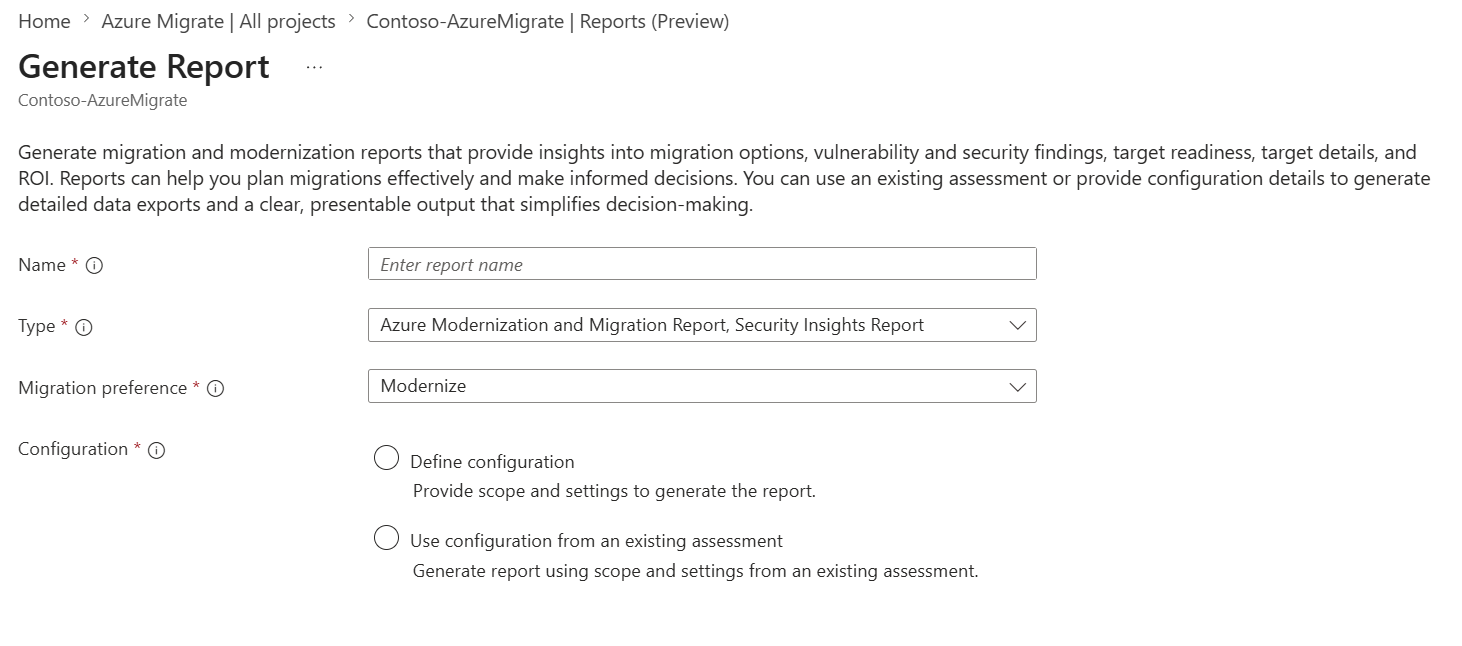Click the Contoso-AzureMigrate subtitle text

pos(102,100)
